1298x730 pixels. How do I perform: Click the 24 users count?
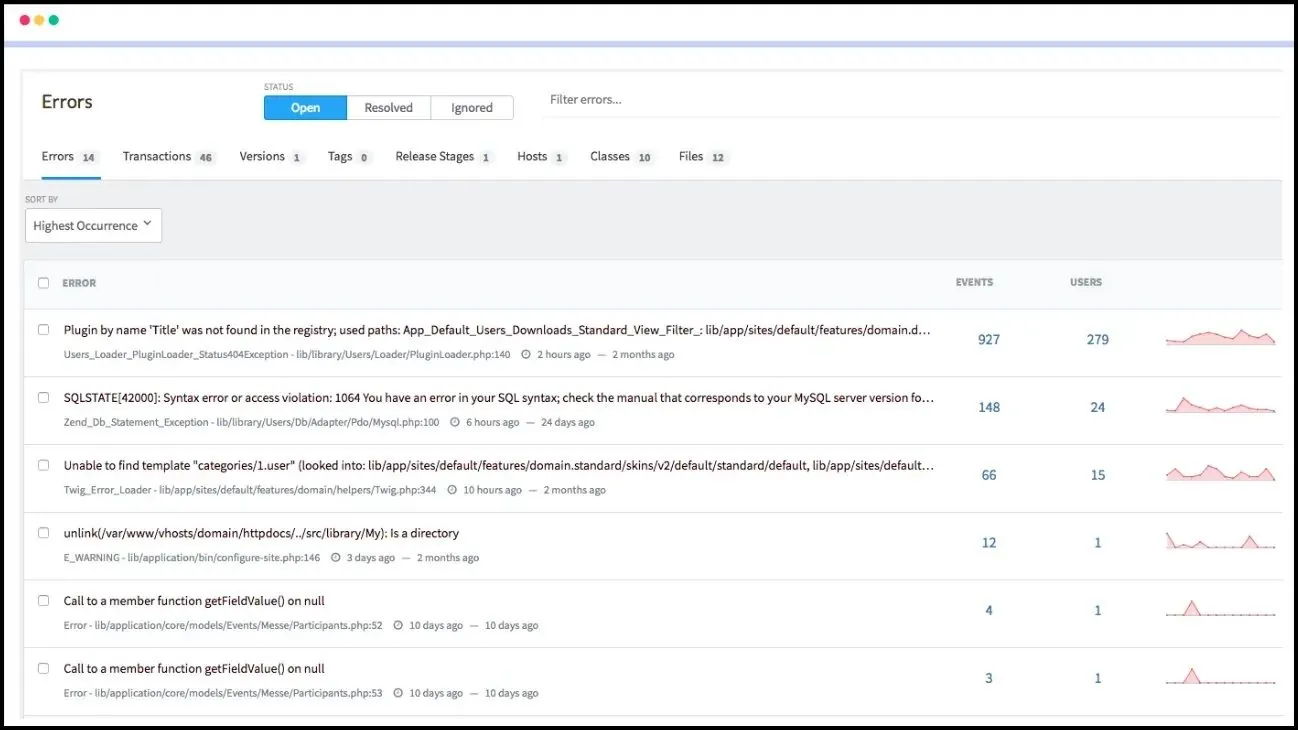pyautogui.click(x=1098, y=408)
